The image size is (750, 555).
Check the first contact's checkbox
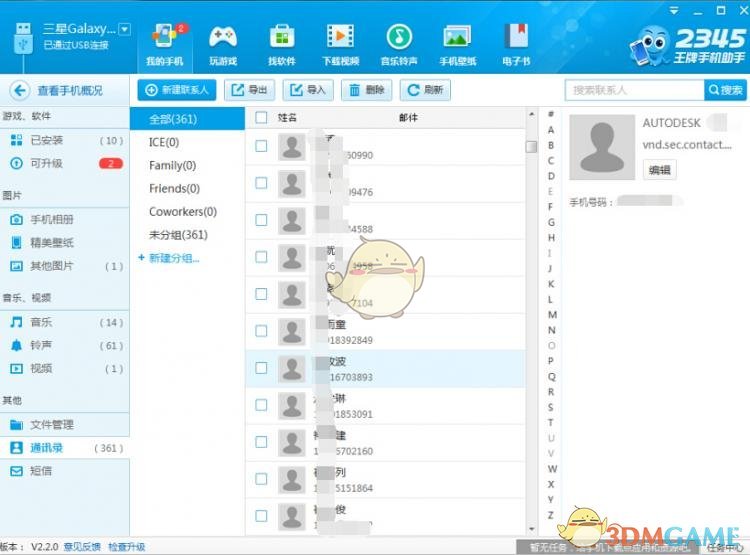tap(261, 146)
